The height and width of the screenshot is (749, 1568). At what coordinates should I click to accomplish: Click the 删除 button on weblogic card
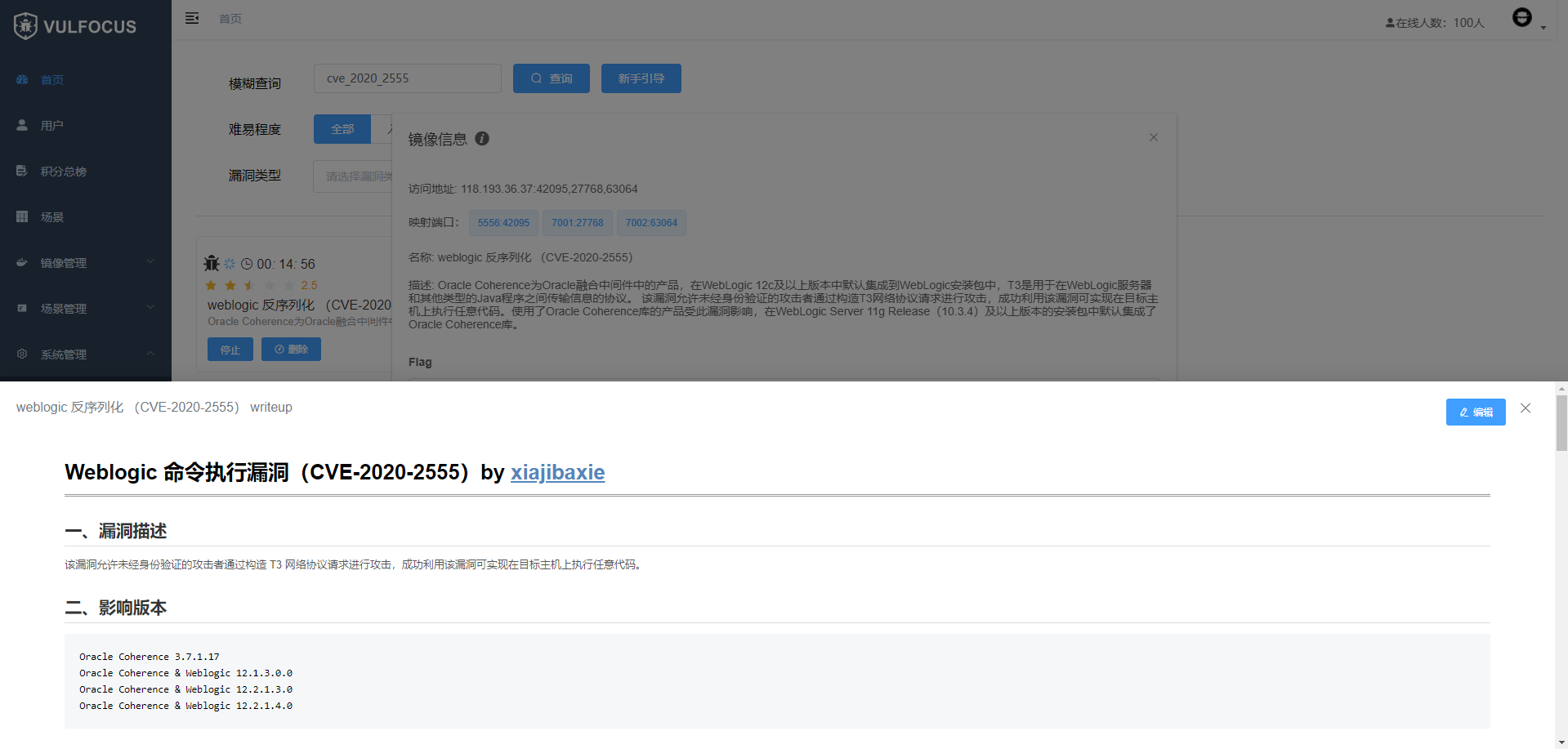click(291, 350)
